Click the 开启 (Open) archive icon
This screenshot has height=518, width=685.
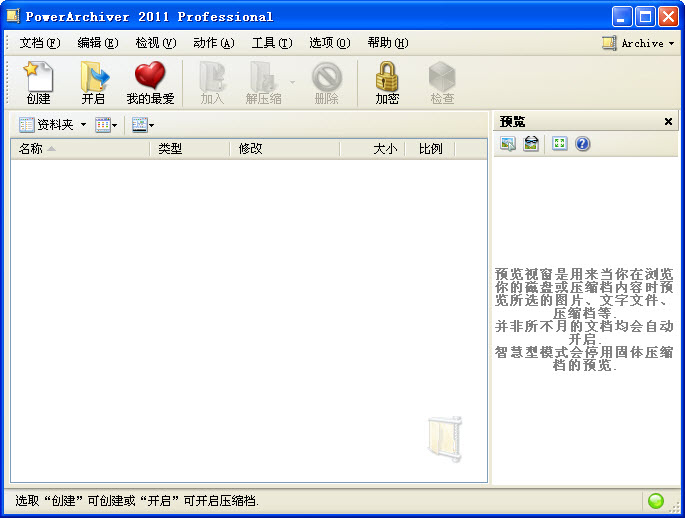point(93,82)
